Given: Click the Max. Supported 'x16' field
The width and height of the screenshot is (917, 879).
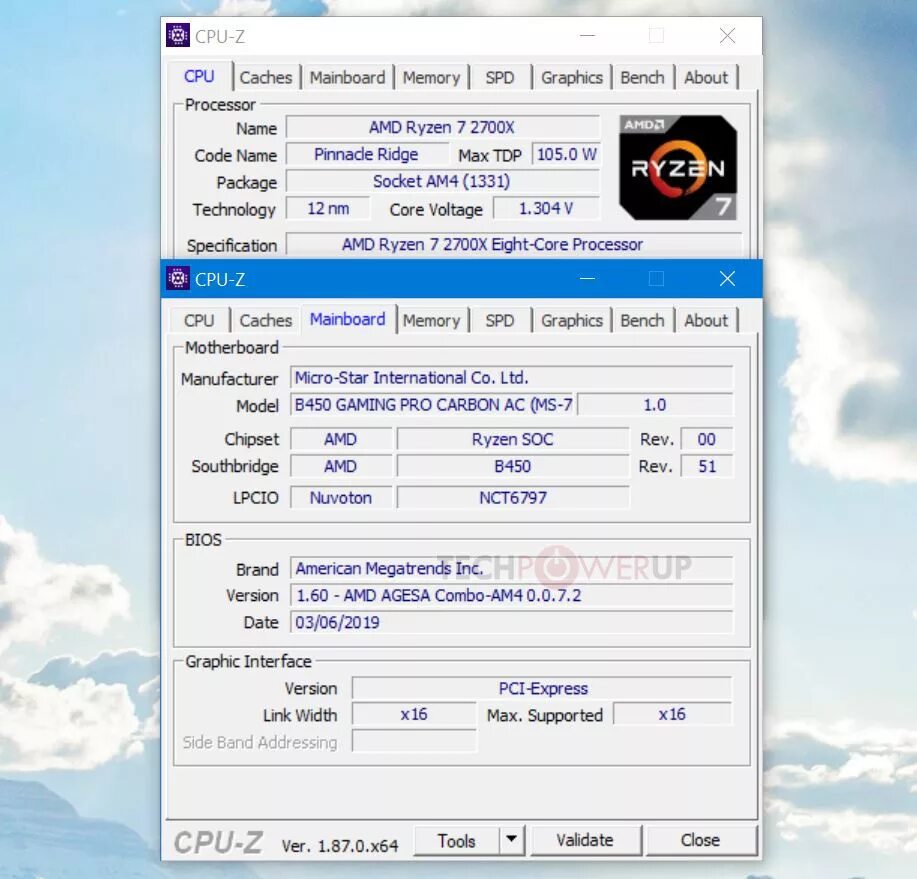Looking at the screenshot, I should [x=672, y=715].
